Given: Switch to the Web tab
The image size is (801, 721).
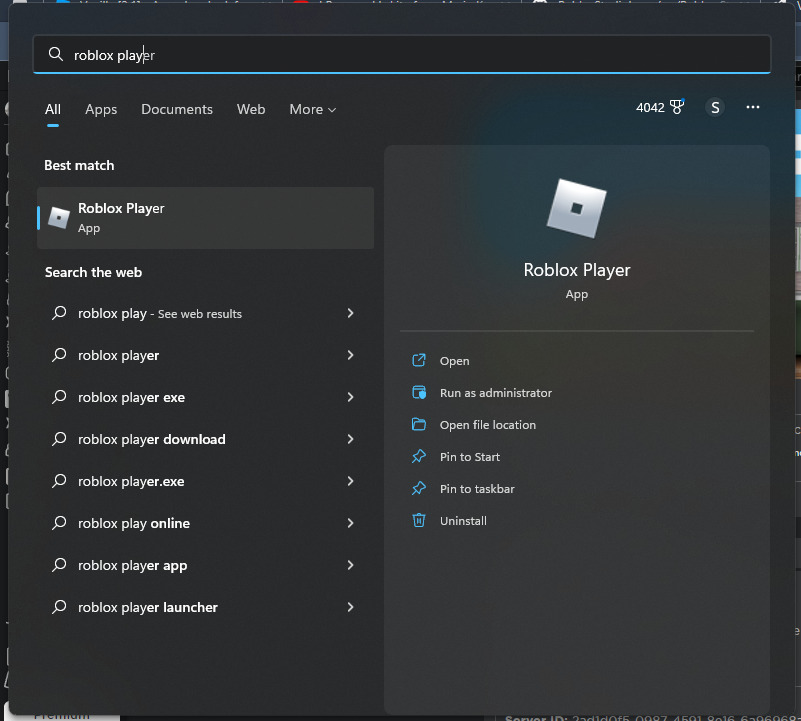Looking at the screenshot, I should [251, 109].
